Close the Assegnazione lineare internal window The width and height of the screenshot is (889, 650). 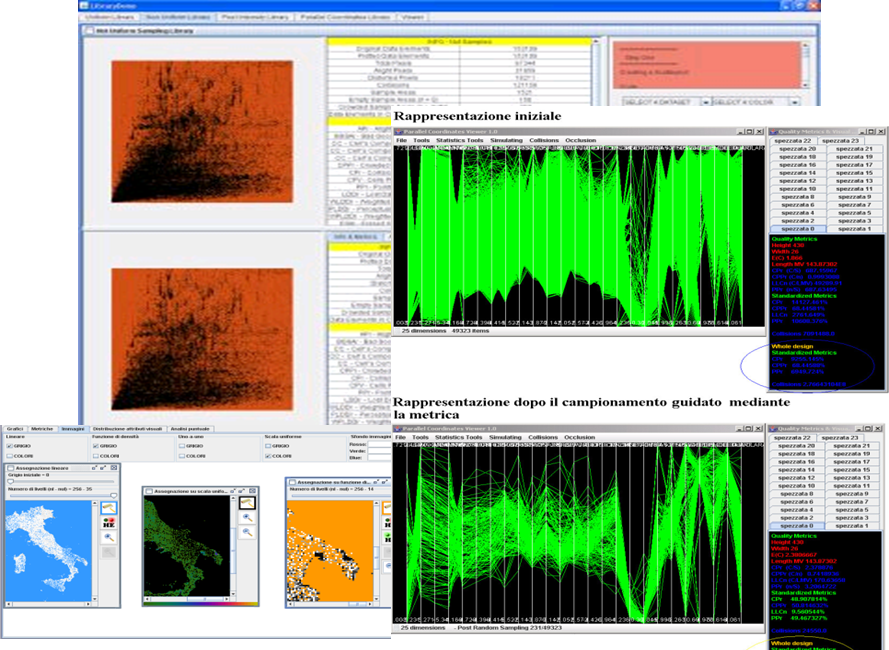pyautogui.click(x=114, y=468)
